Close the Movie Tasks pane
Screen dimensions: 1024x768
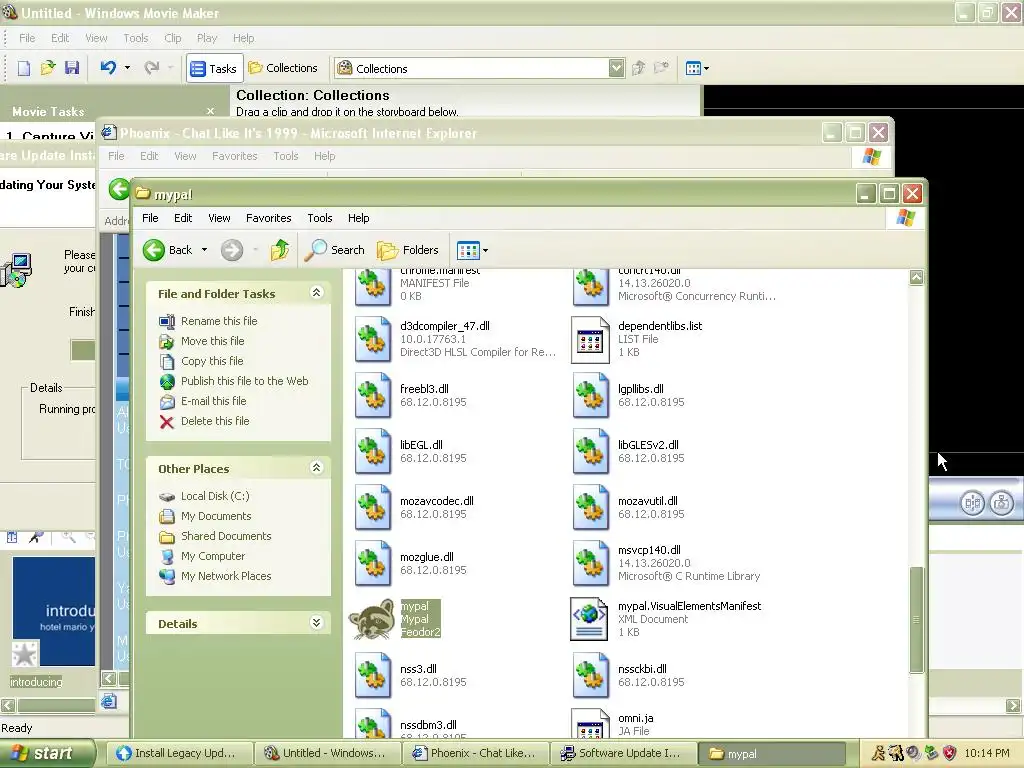(x=210, y=111)
